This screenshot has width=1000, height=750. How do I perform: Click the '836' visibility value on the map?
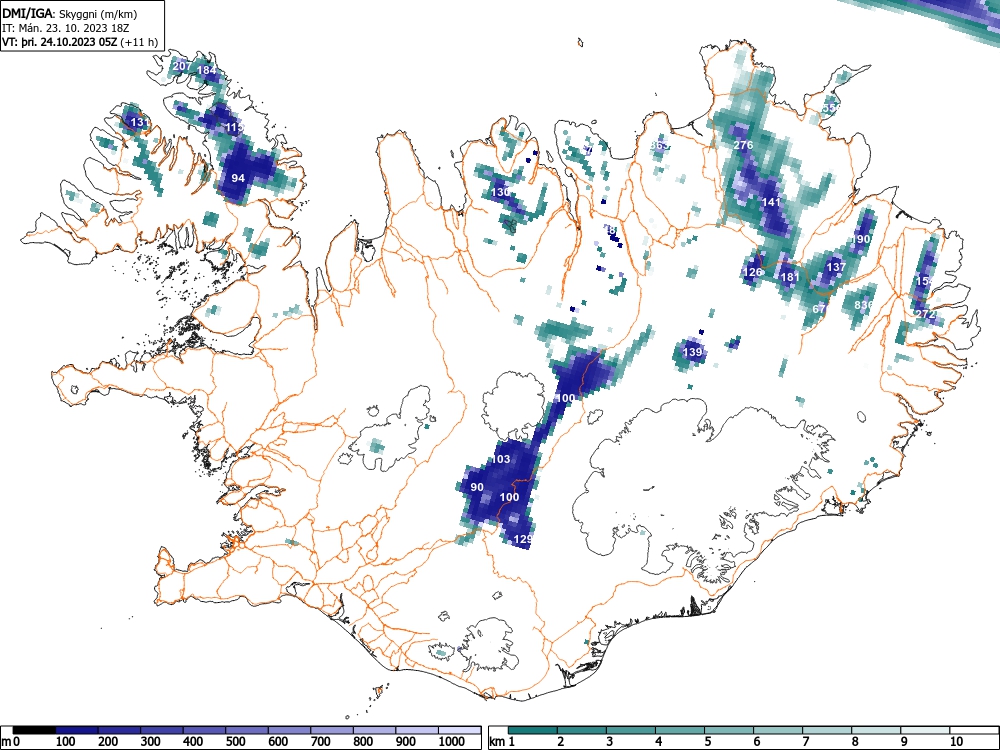pos(863,305)
